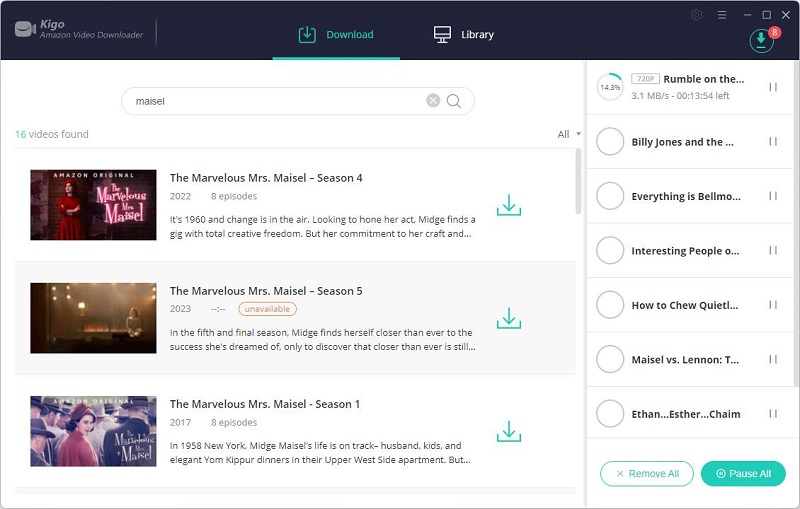Click the Ethan...Esther...Chaim title

[x=686, y=414]
